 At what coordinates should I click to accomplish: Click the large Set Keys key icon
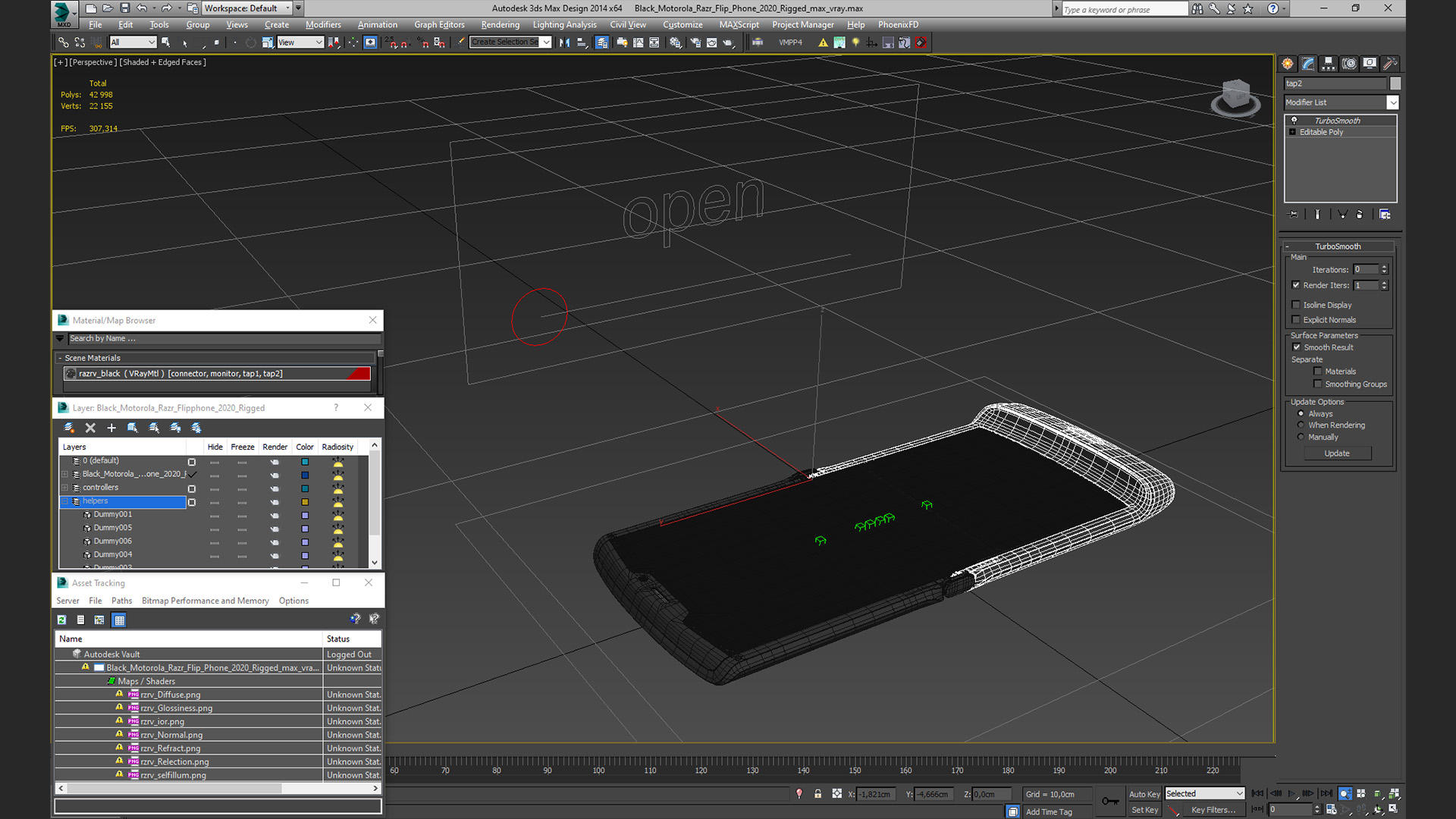point(1110,801)
